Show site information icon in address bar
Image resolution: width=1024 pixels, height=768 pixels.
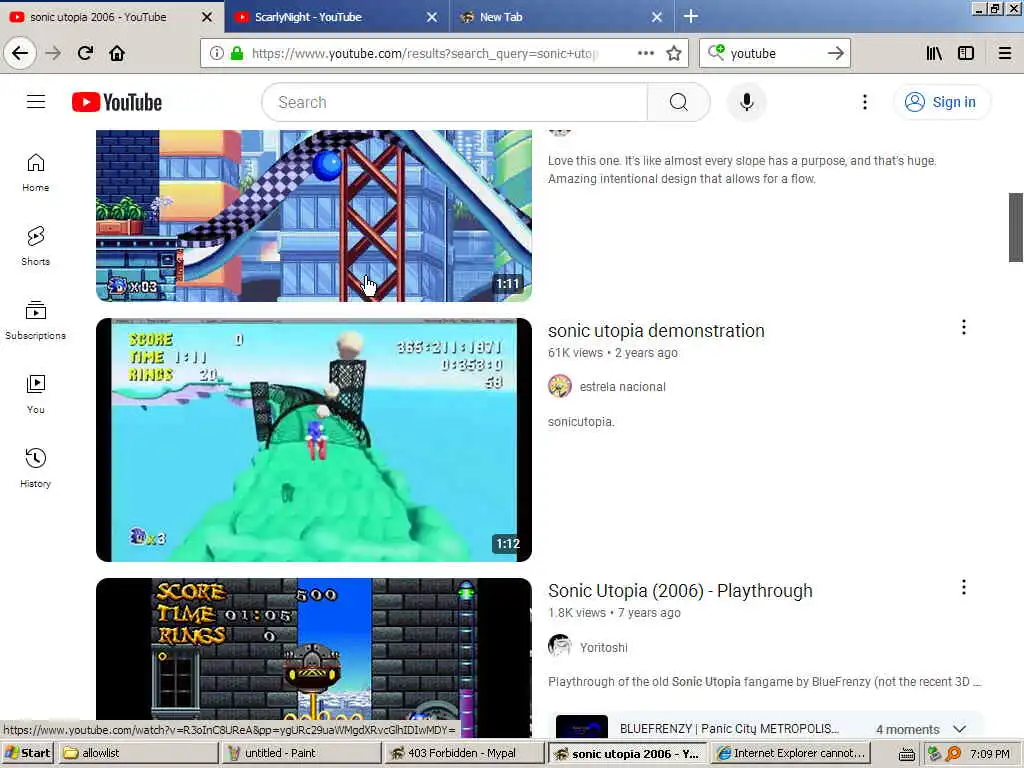[216, 54]
